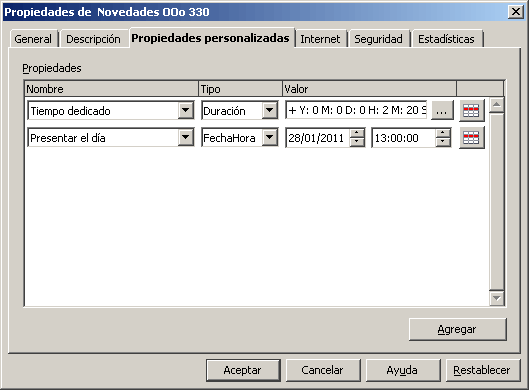Click the Valor column header
This screenshot has height=390, width=529.
pyautogui.click(x=369, y=89)
